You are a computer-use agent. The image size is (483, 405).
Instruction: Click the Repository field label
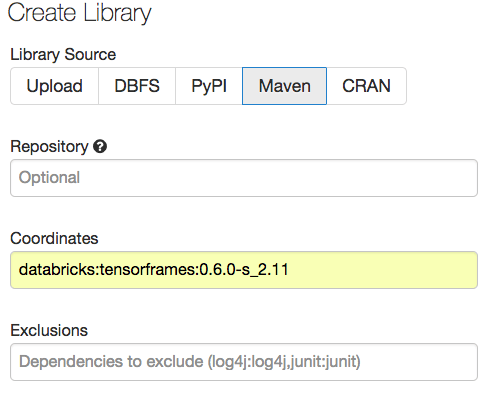coord(49,147)
